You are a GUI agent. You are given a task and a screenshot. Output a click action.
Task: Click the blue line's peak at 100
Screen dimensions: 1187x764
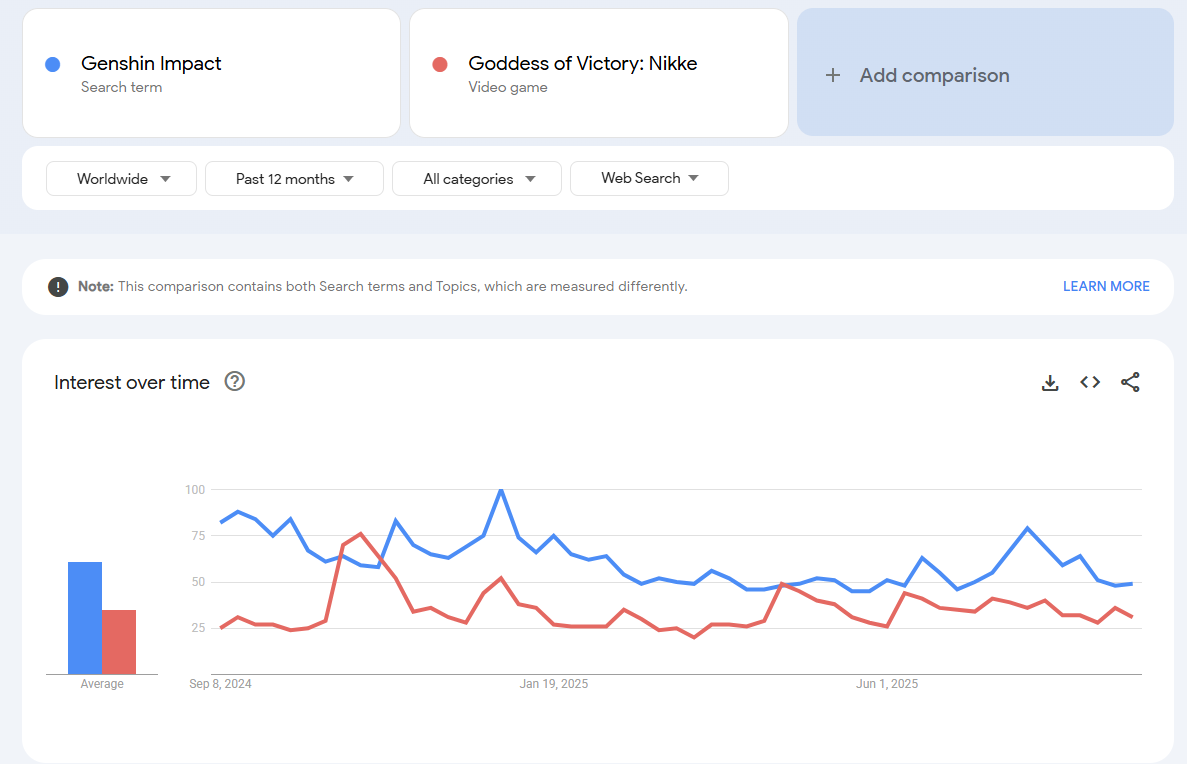pyautogui.click(x=500, y=490)
